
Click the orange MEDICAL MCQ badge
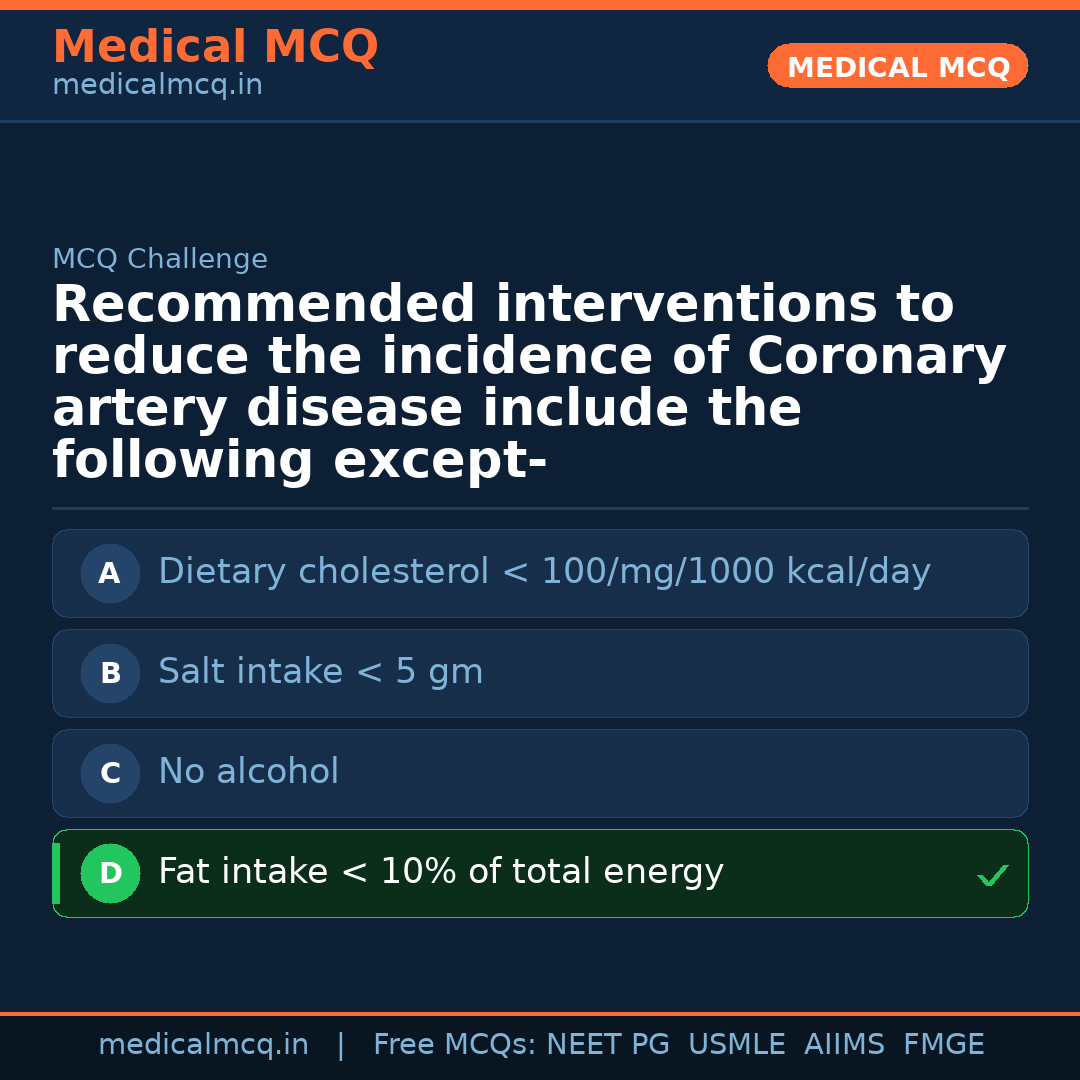pyautogui.click(x=897, y=67)
